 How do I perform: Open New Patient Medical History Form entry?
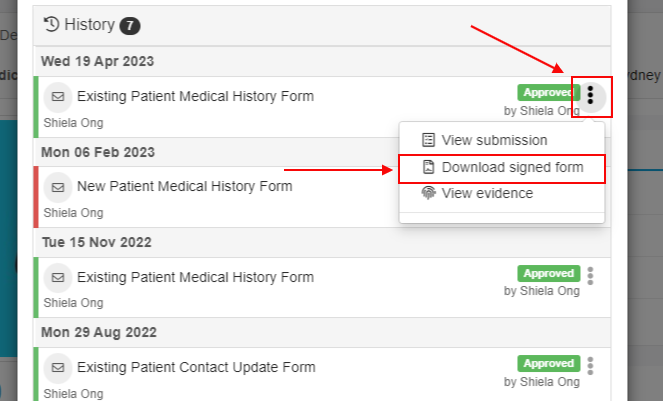(x=184, y=186)
